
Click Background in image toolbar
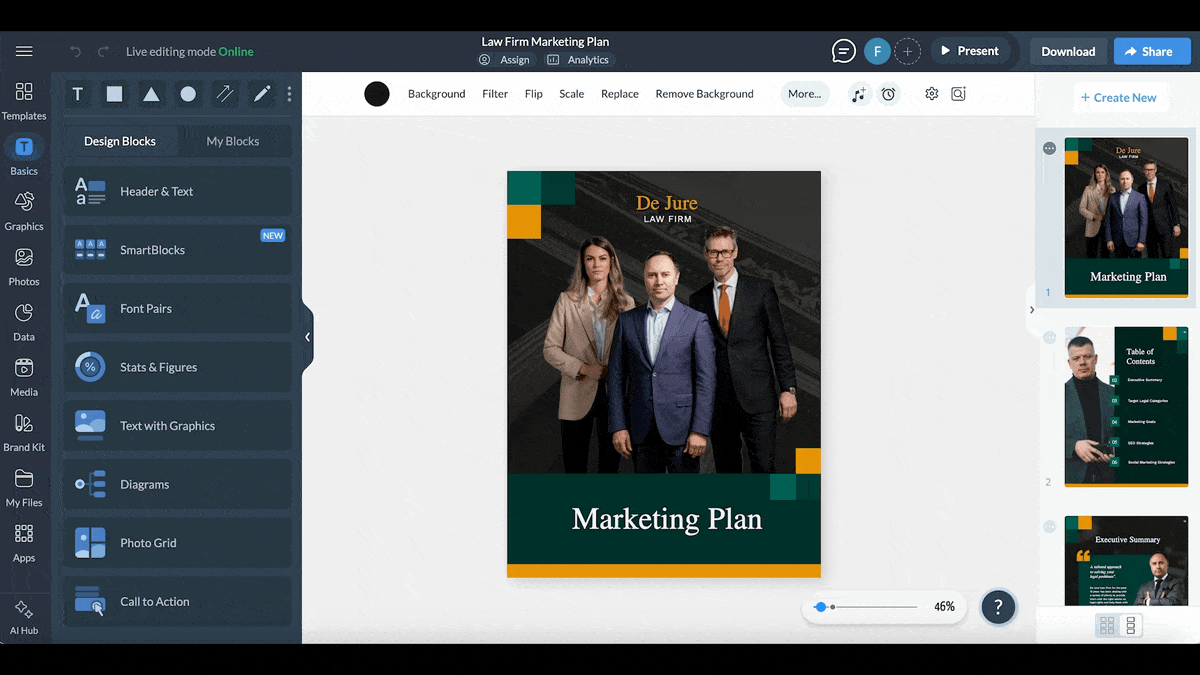[x=437, y=94]
